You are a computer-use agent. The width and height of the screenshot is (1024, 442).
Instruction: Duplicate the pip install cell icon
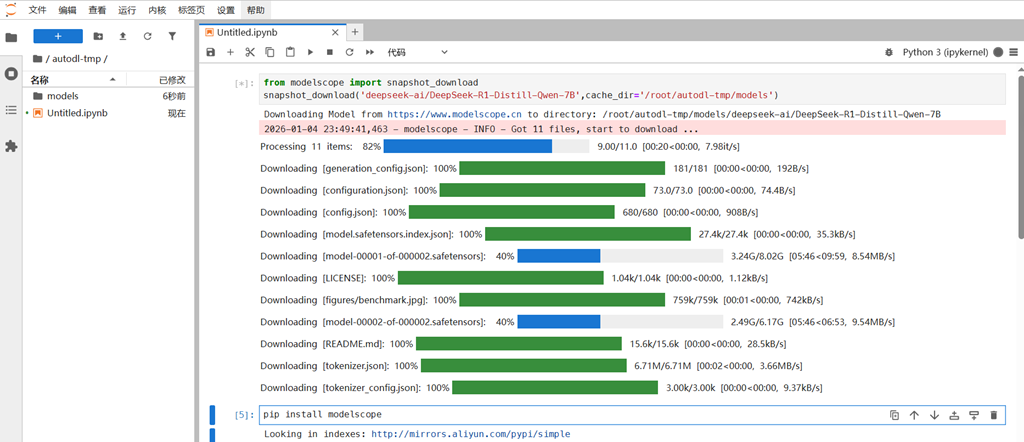(894, 415)
